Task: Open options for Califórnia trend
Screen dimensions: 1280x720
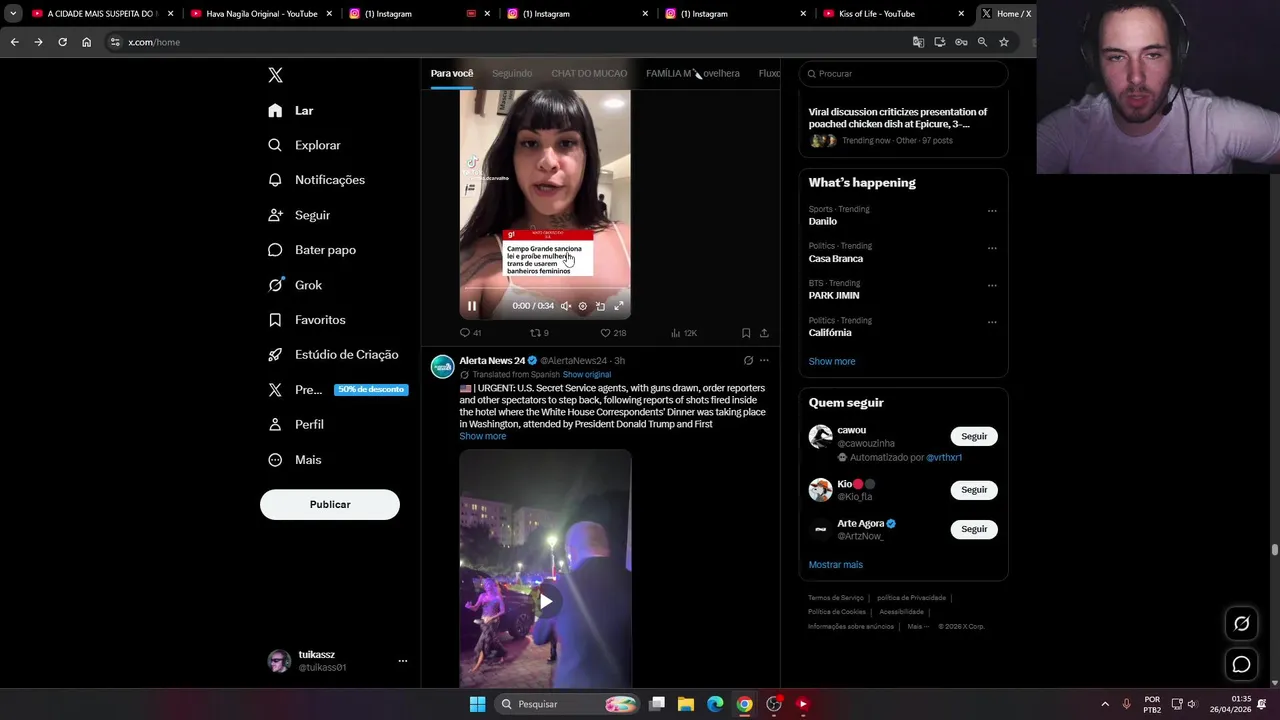Action: tap(992, 322)
